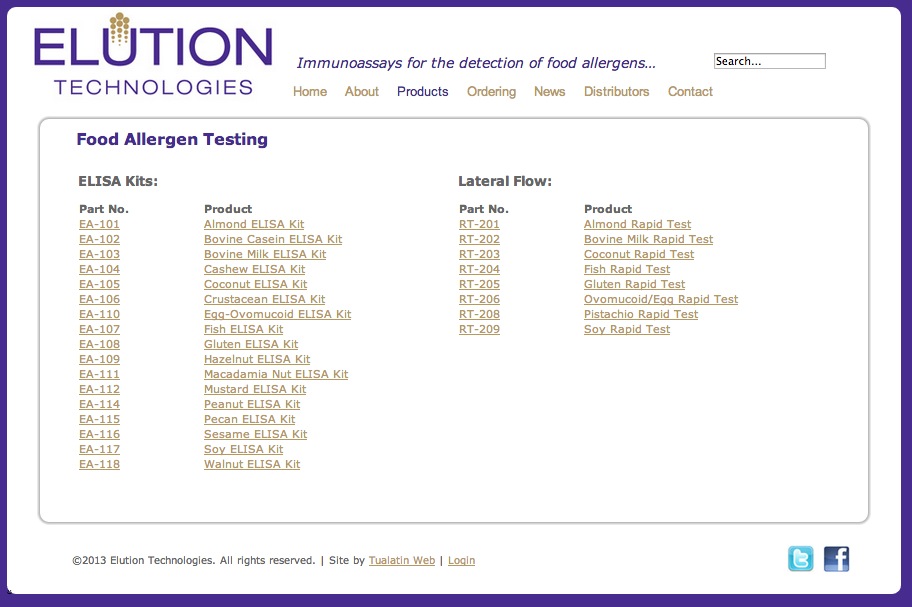Image resolution: width=912 pixels, height=607 pixels.
Task: Click the Search input field
Action: pos(770,61)
